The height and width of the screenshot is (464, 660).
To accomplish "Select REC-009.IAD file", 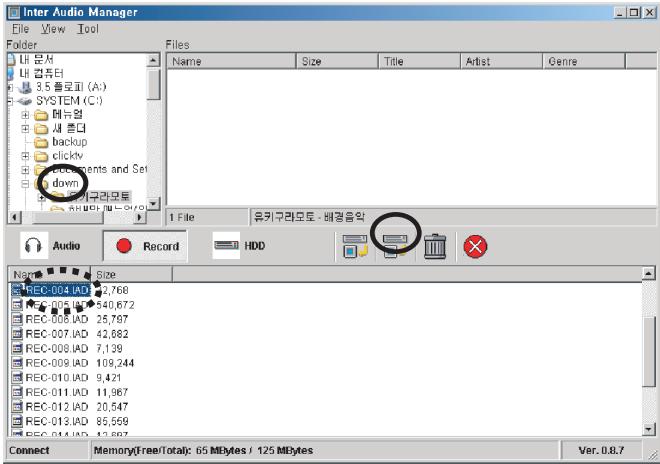I will (57, 363).
